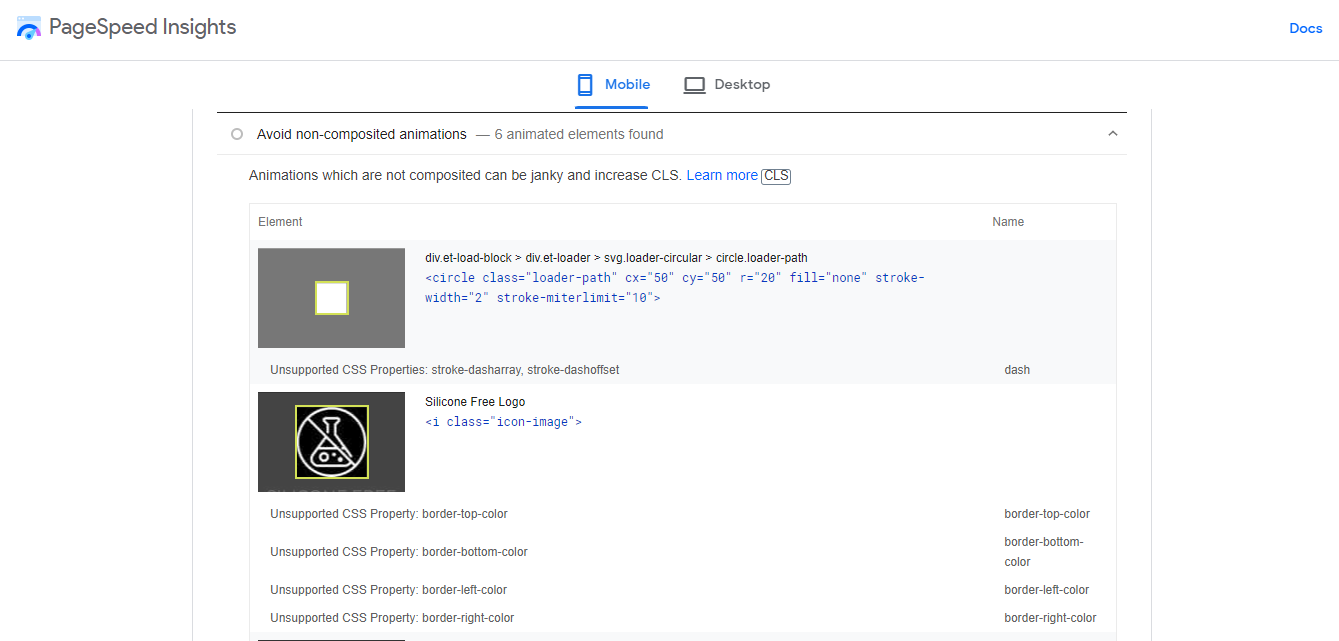
Task: Select the icon-image code snippet
Action: click(x=503, y=422)
